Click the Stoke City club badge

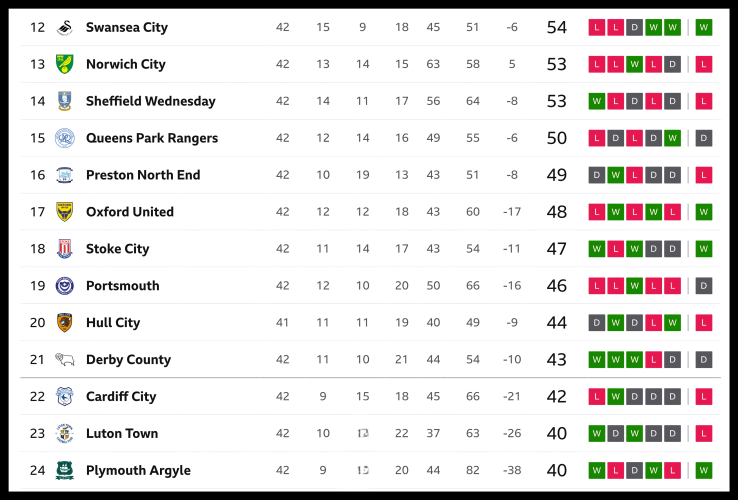coord(65,249)
